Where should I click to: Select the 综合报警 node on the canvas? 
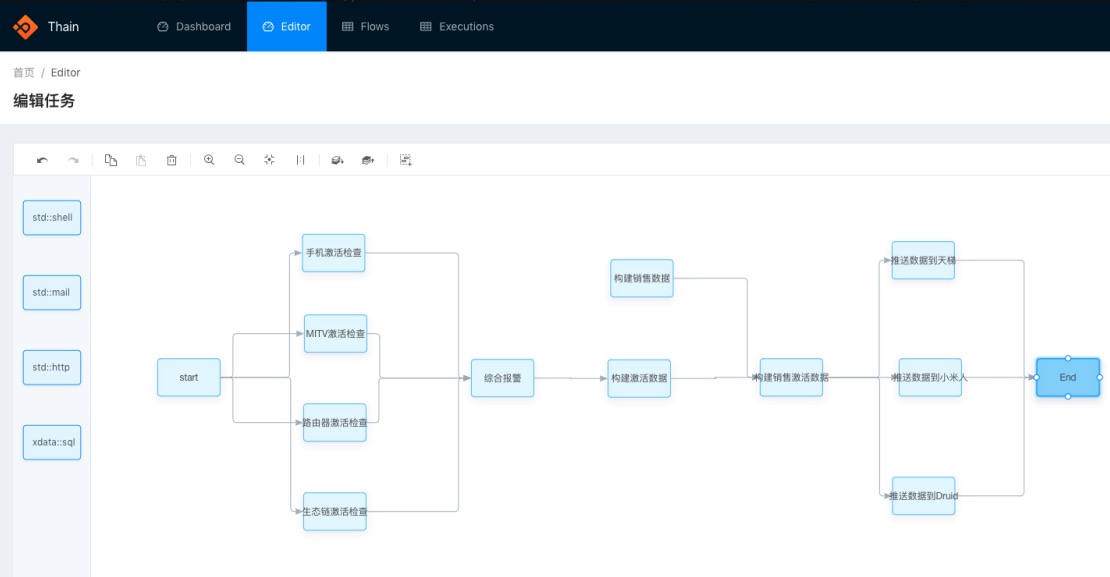pos(502,377)
